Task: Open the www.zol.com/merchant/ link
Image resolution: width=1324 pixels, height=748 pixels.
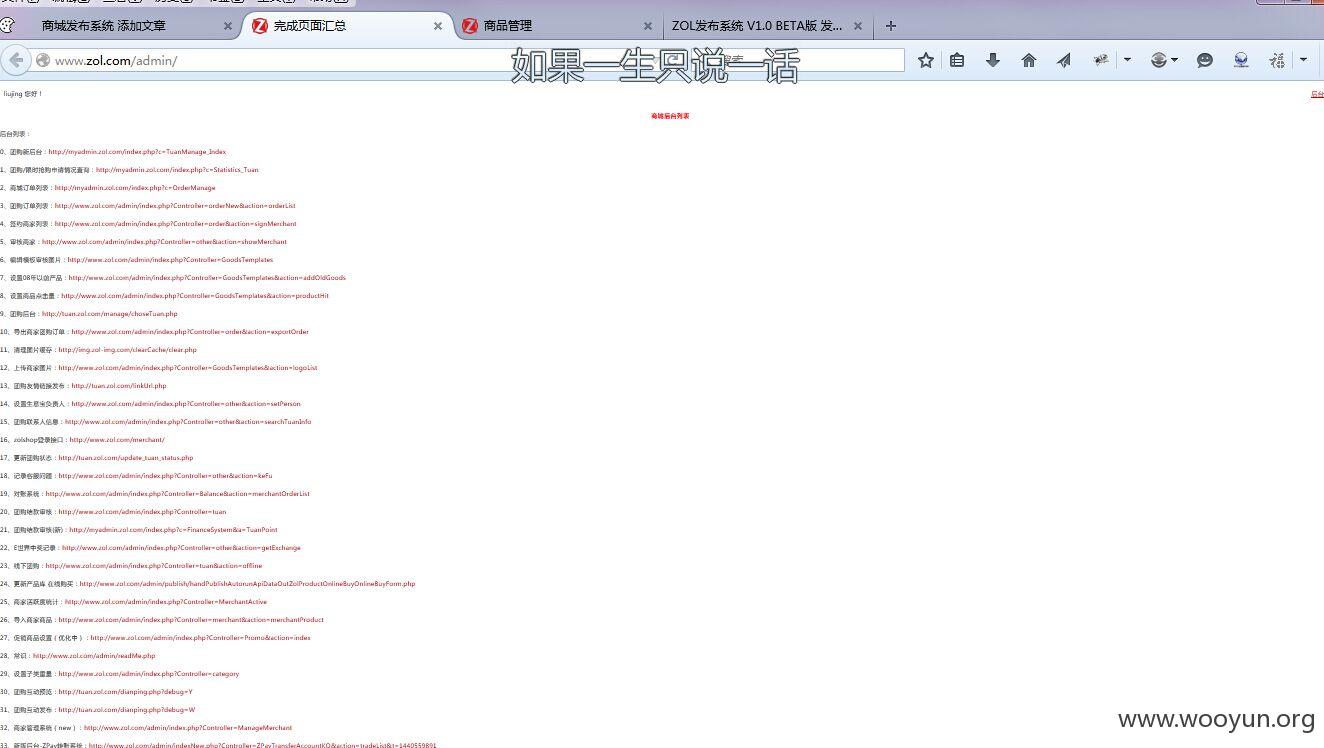Action: (x=117, y=440)
